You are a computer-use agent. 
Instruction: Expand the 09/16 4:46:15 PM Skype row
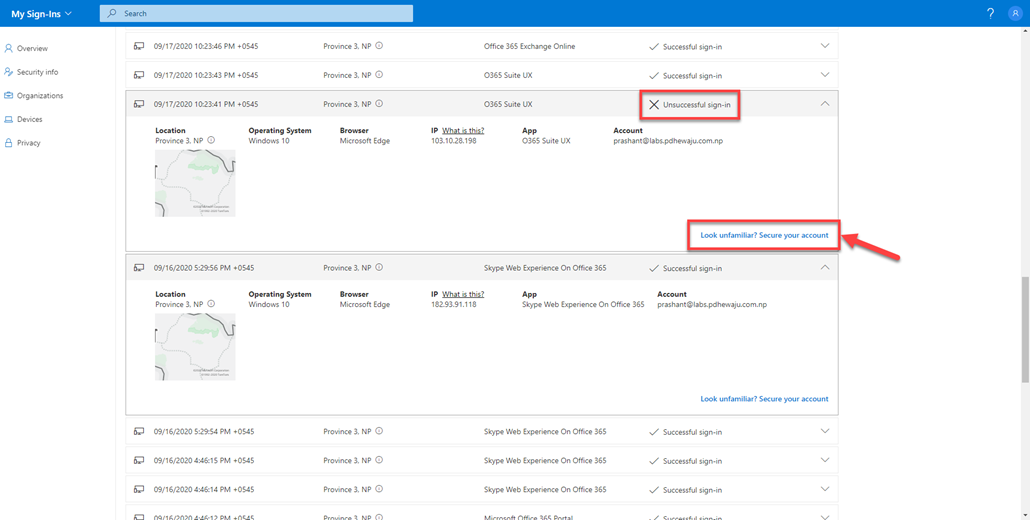(826, 460)
